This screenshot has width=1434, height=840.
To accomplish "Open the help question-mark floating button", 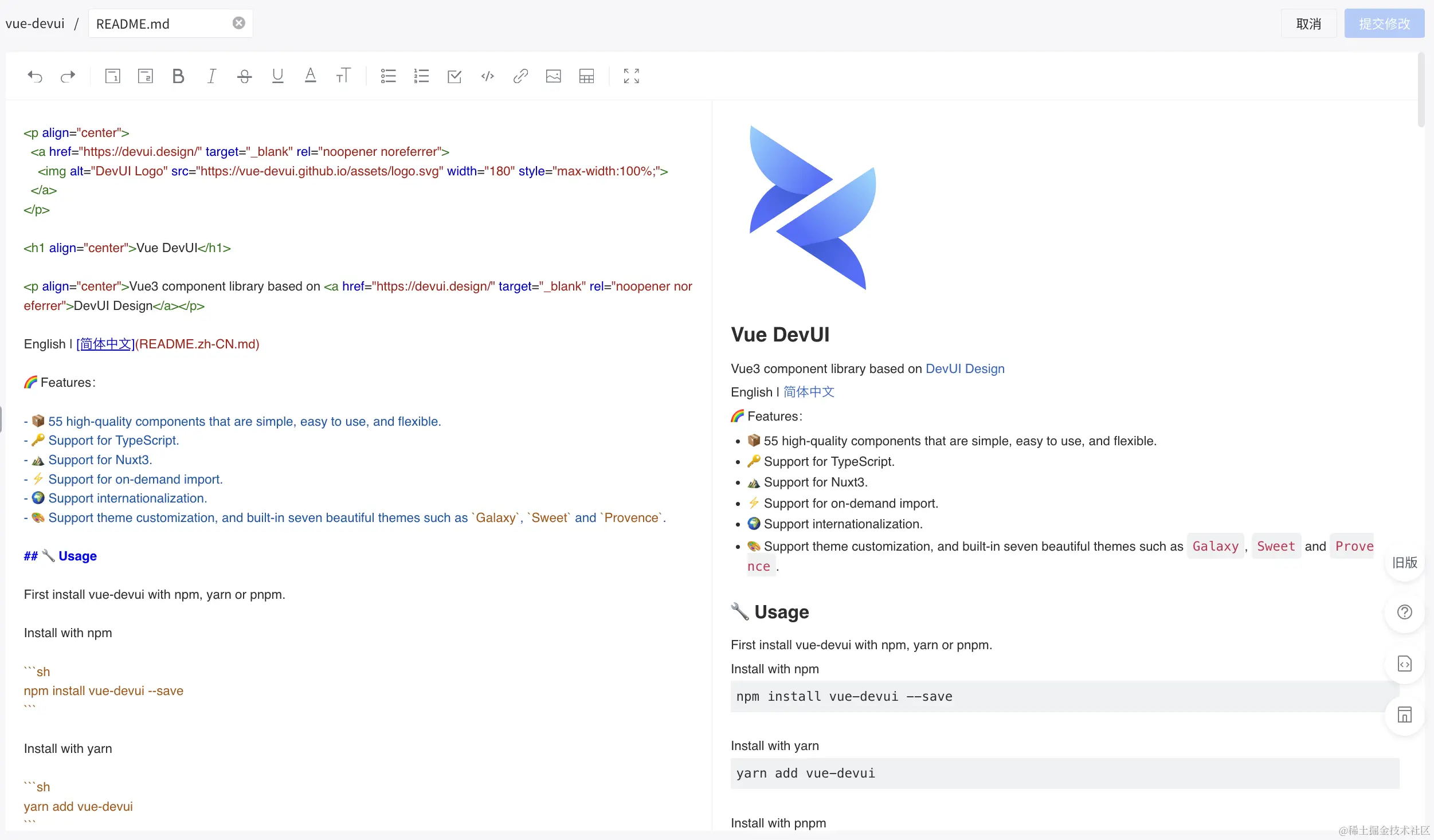I will 1404,612.
